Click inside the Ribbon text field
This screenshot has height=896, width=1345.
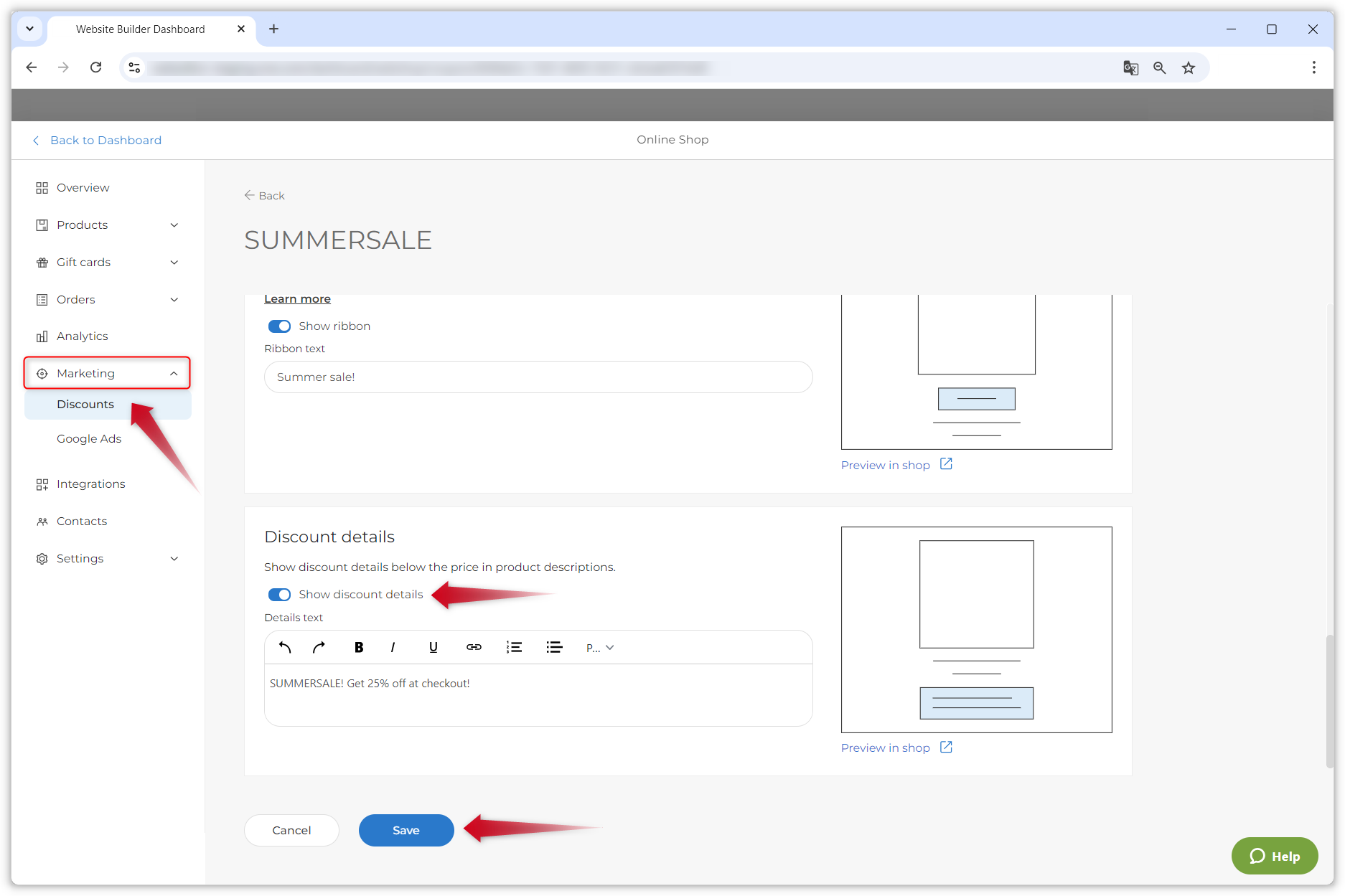point(538,377)
